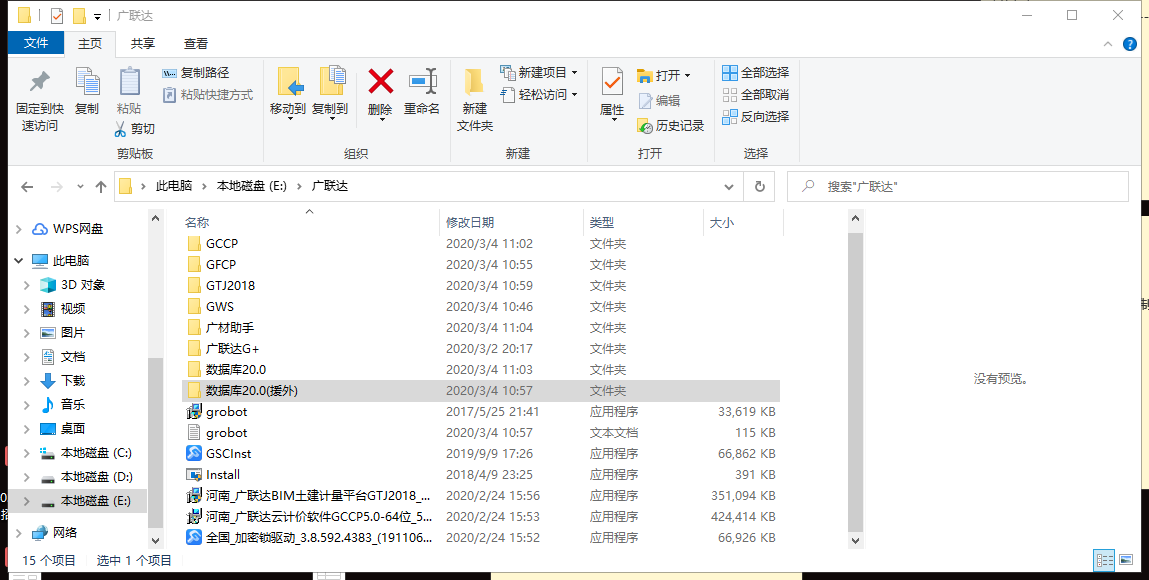Click the Copy (复制) ribbon icon
1149x580 pixels.
86,83
